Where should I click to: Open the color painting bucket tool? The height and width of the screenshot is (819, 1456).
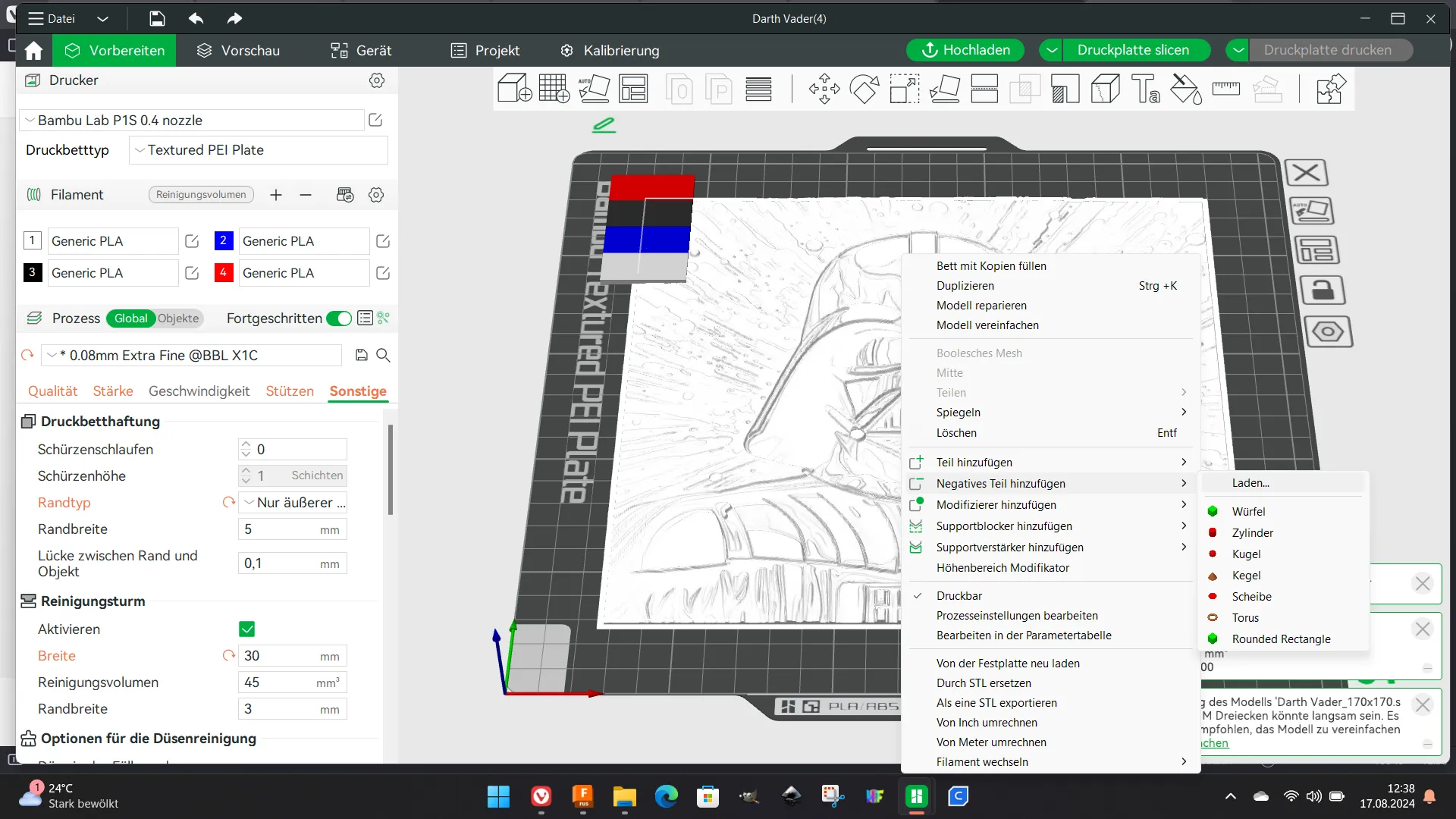pos(1186,89)
